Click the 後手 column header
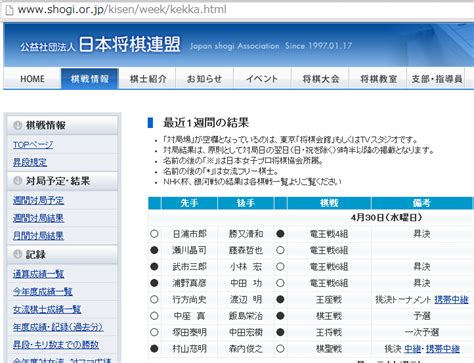The image size is (474, 363). click(x=246, y=203)
